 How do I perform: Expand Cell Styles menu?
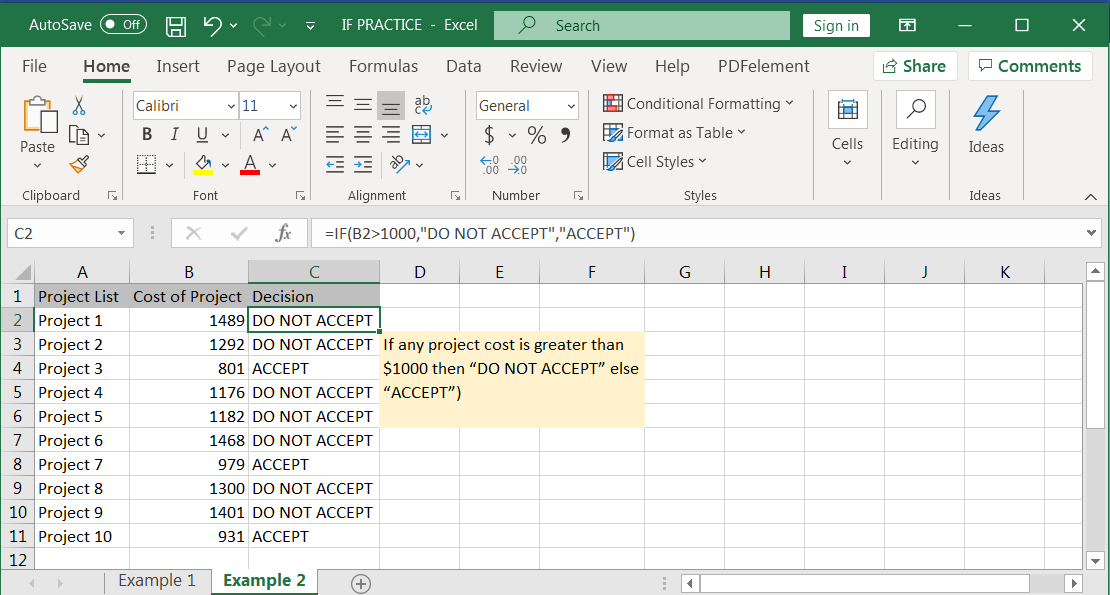(x=655, y=161)
